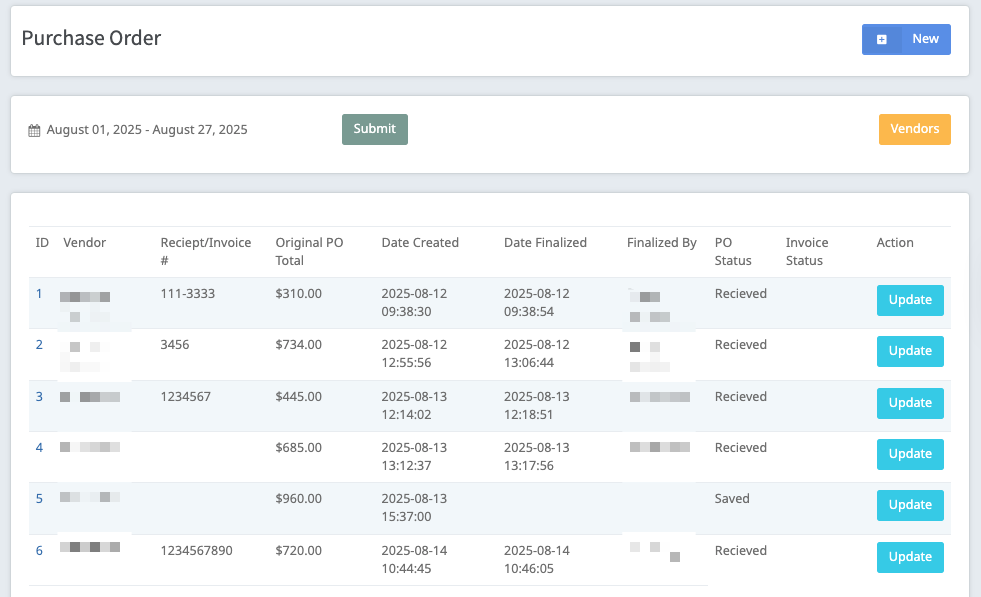This screenshot has height=597, width=981.
Task: Click the plus icon on New button
Action: click(x=882, y=39)
